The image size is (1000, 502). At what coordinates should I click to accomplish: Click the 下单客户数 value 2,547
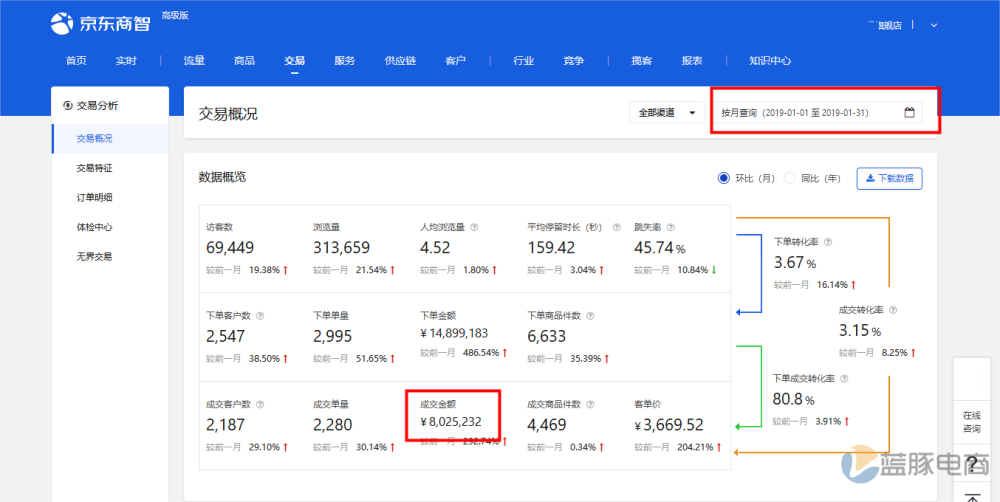click(x=225, y=336)
